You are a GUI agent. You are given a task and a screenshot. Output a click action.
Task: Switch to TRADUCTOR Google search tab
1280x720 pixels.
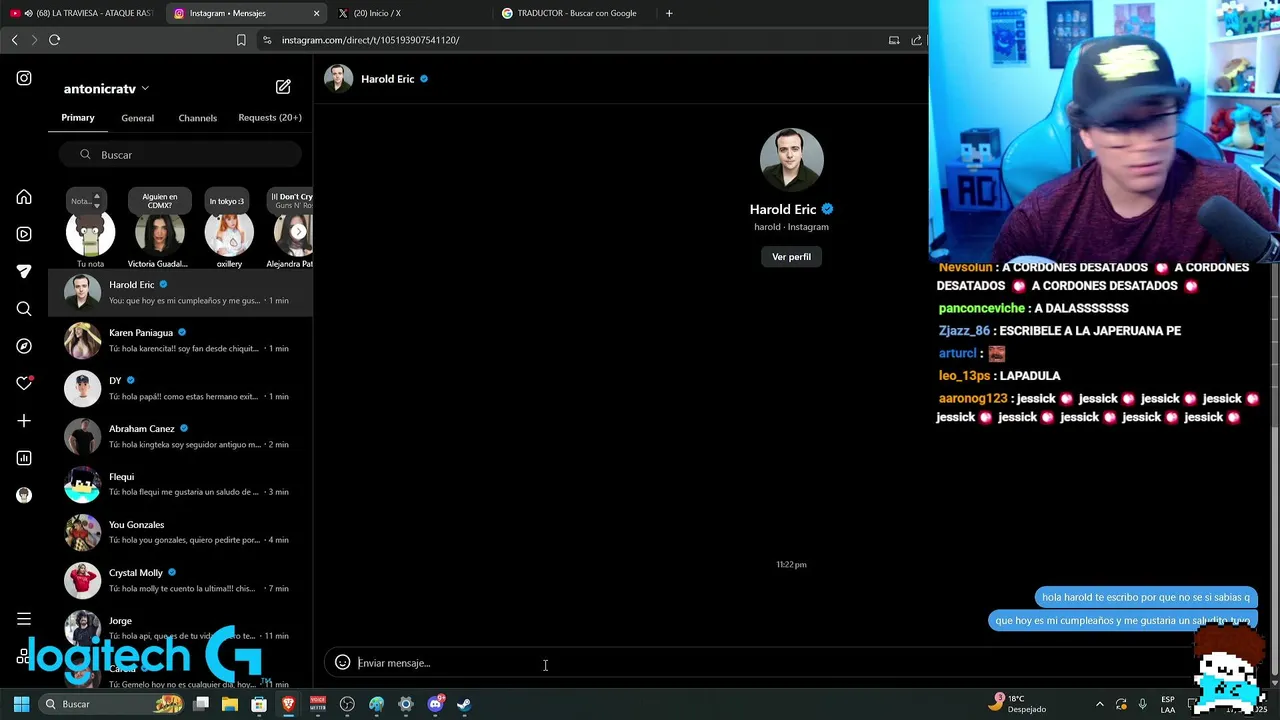(572, 13)
